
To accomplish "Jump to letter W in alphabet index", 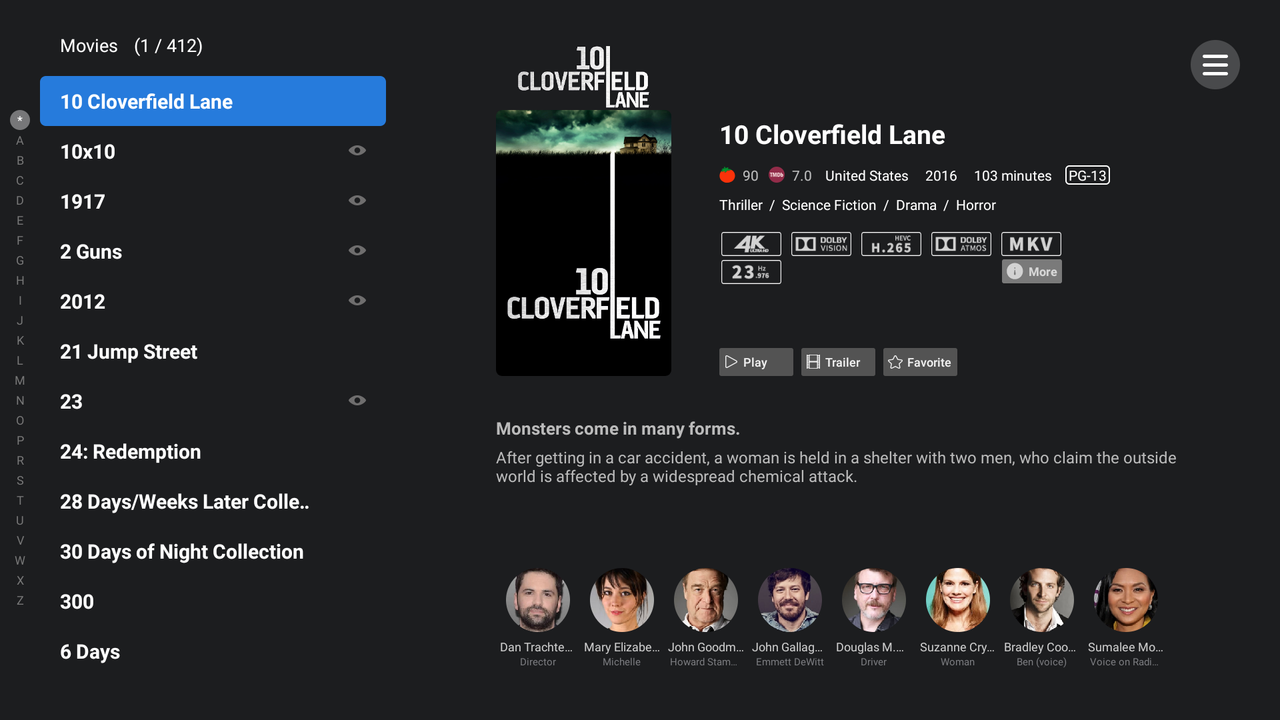I will (20, 560).
